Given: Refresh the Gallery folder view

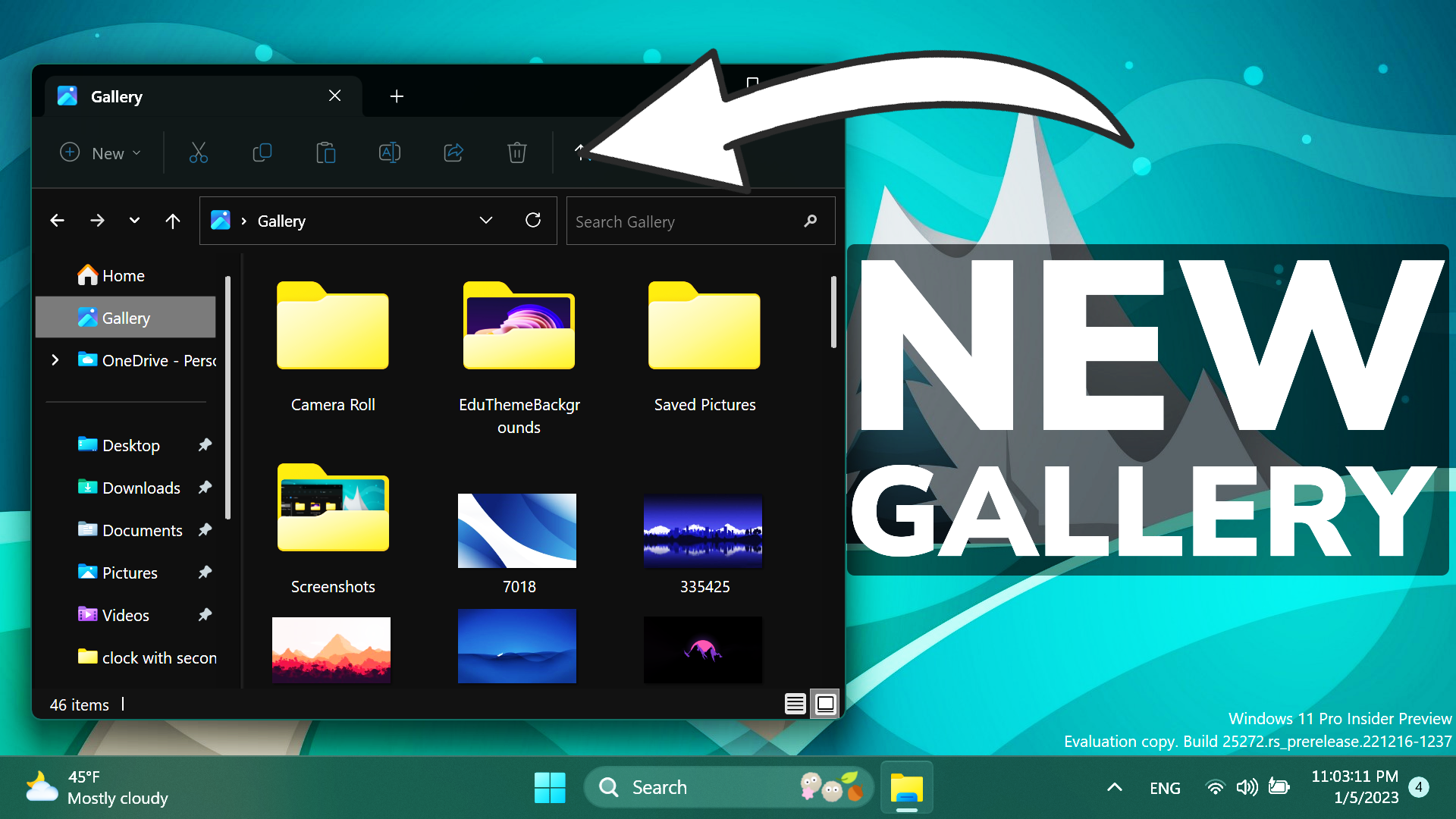Looking at the screenshot, I should [x=534, y=220].
